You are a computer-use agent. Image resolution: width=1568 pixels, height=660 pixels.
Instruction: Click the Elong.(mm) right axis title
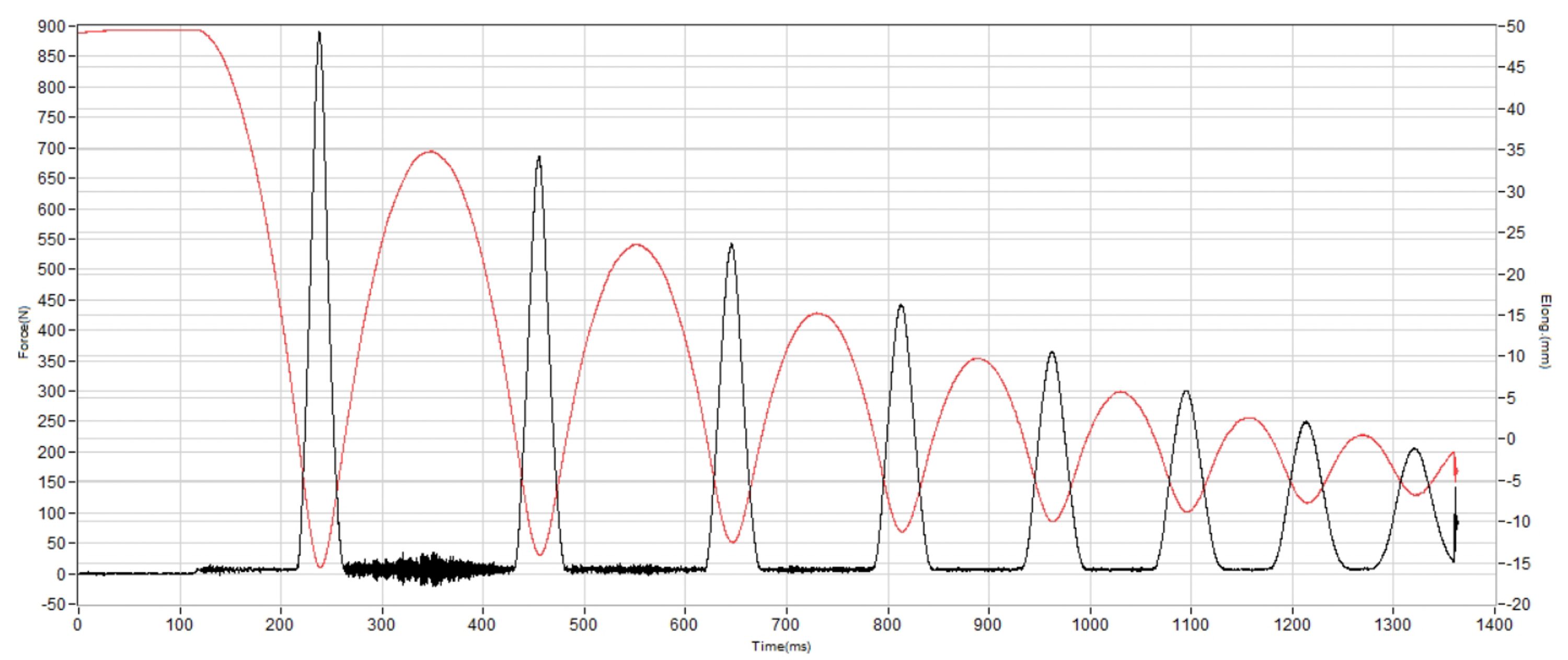(x=1545, y=332)
